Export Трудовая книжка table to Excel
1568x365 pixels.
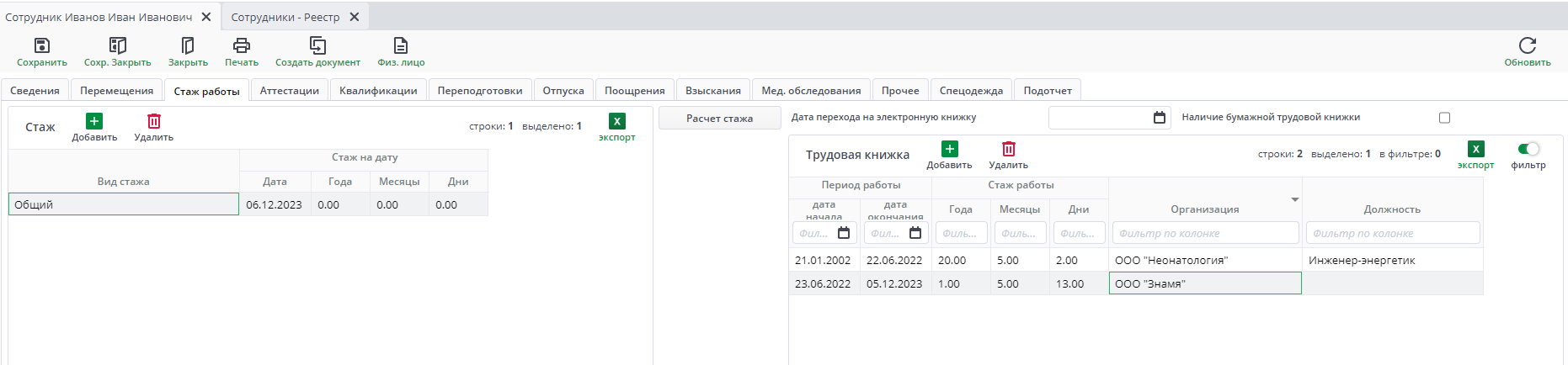click(x=1475, y=150)
